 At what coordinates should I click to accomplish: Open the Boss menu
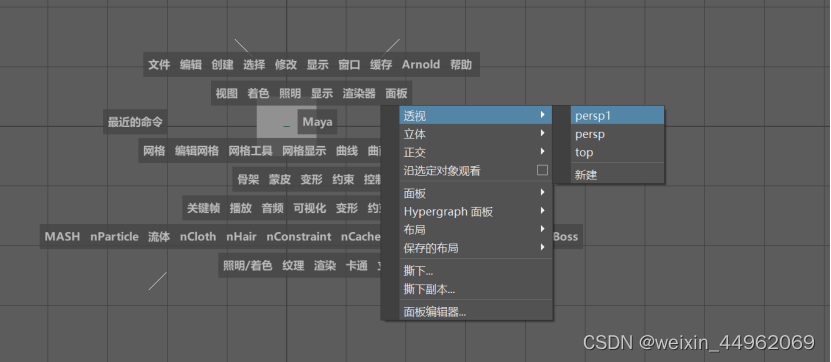tap(565, 237)
